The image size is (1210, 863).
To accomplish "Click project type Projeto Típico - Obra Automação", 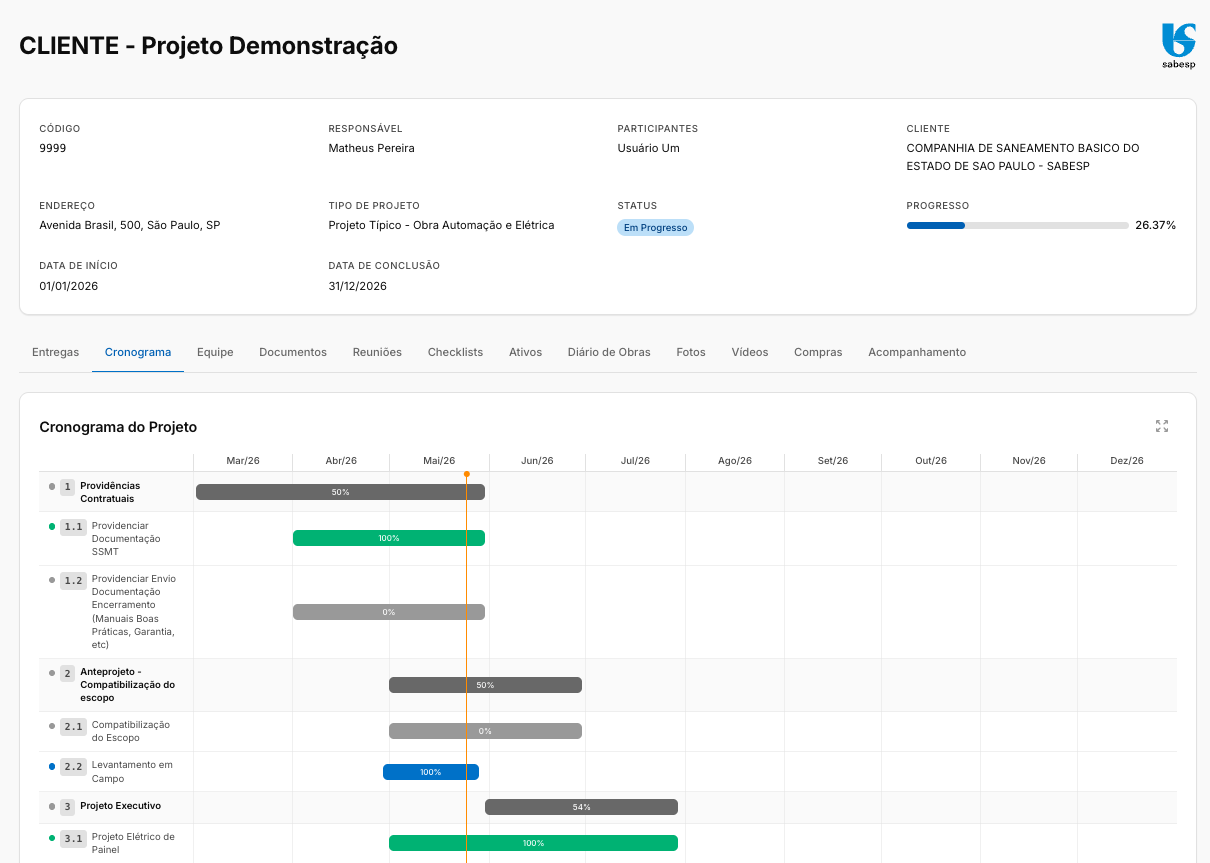I will [x=441, y=225].
